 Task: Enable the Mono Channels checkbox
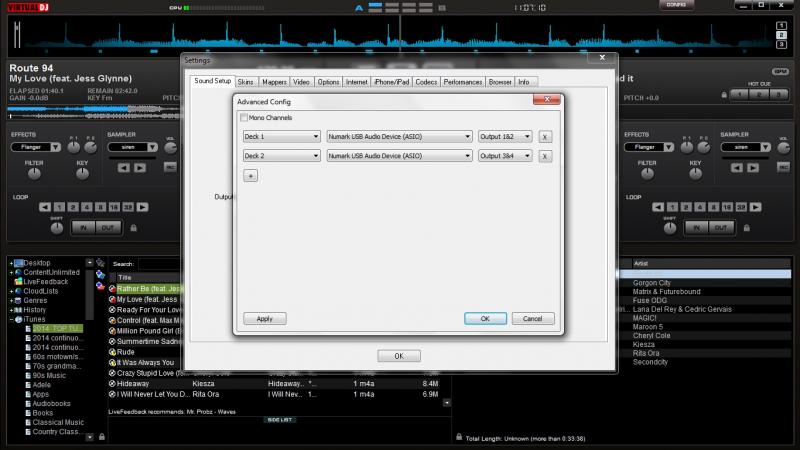point(244,118)
